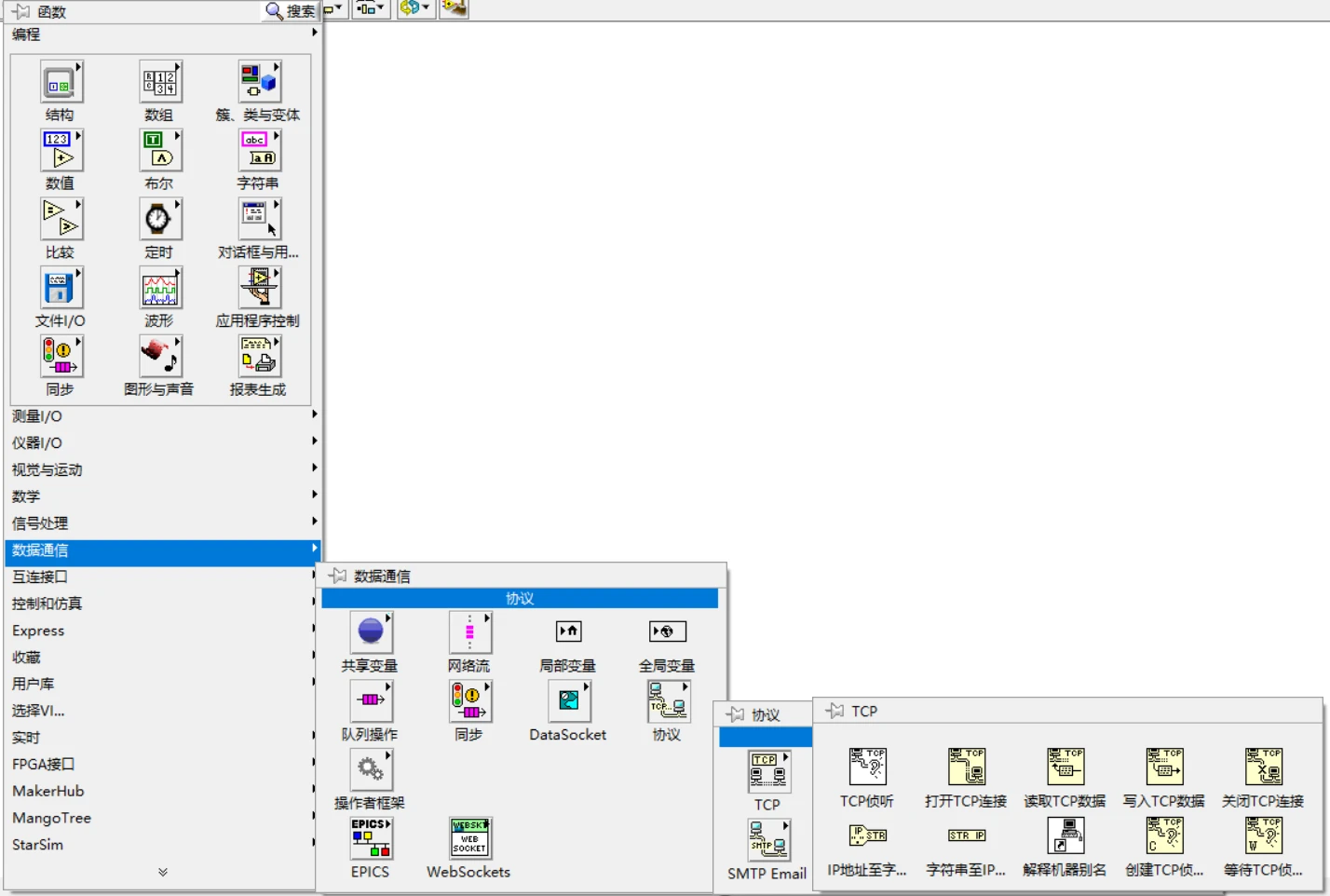Screen dimensions: 1330x896
Task: Open the 波形 (Waveform) palette icon
Action: [159, 288]
